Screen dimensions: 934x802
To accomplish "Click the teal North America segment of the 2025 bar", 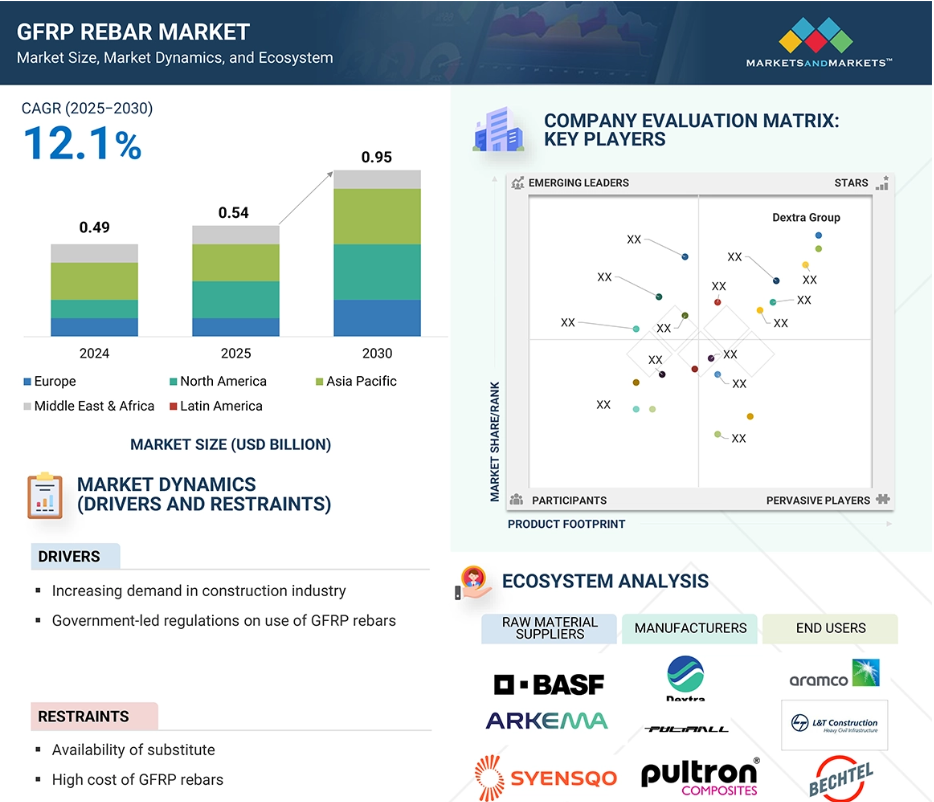I will [x=236, y=300].
